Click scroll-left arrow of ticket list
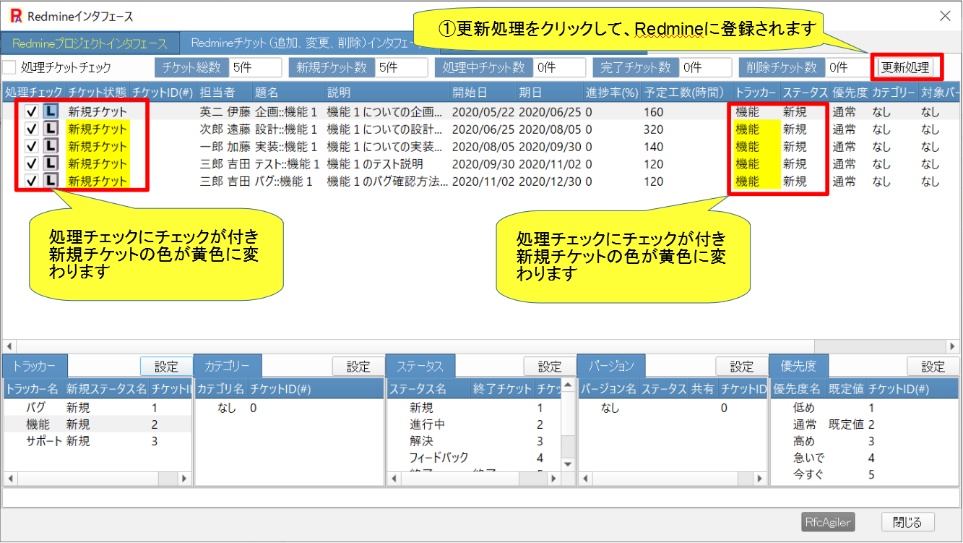The width and height of the screenshot is (963, 543). pos(9,346)
